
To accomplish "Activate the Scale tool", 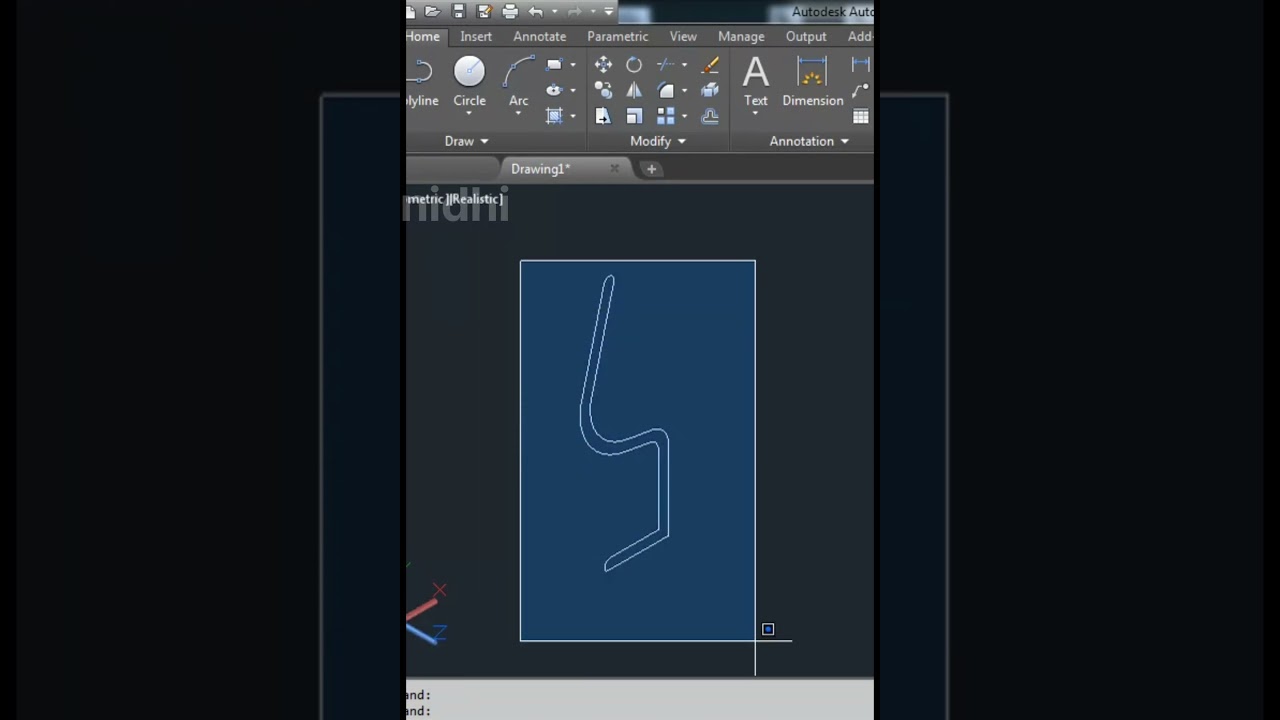I will coord(634,116).
